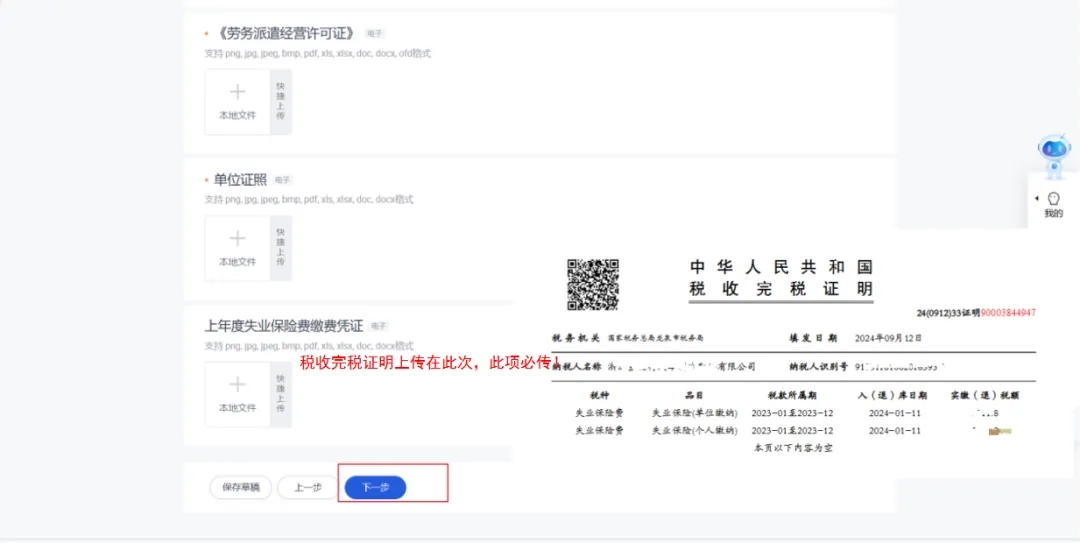Click the plus icon under 《劳务派遣经营许可证》
The image size is (1080, 543).
237,93
